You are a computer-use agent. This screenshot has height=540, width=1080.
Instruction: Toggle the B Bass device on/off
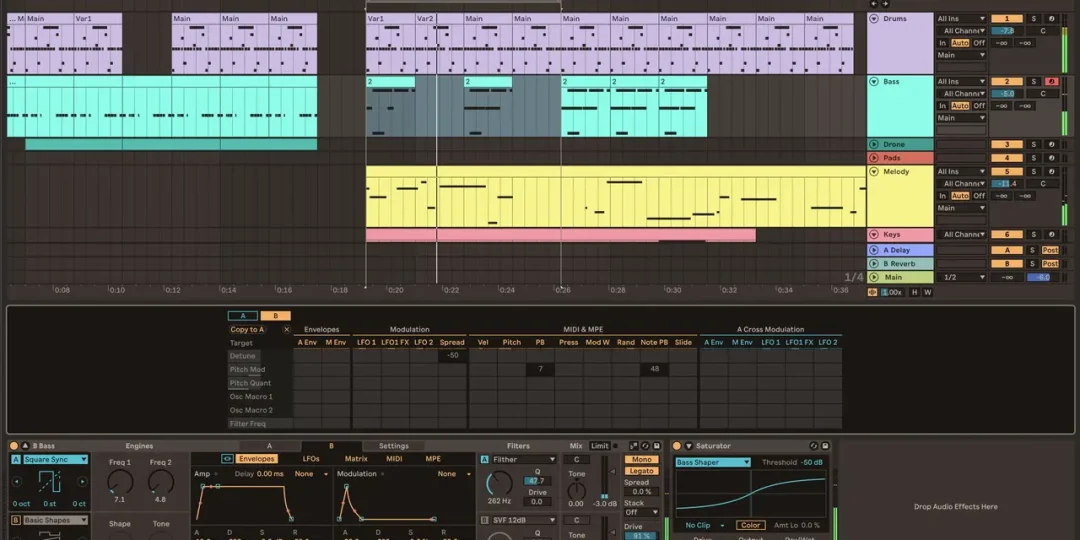(x=14, y=446)
